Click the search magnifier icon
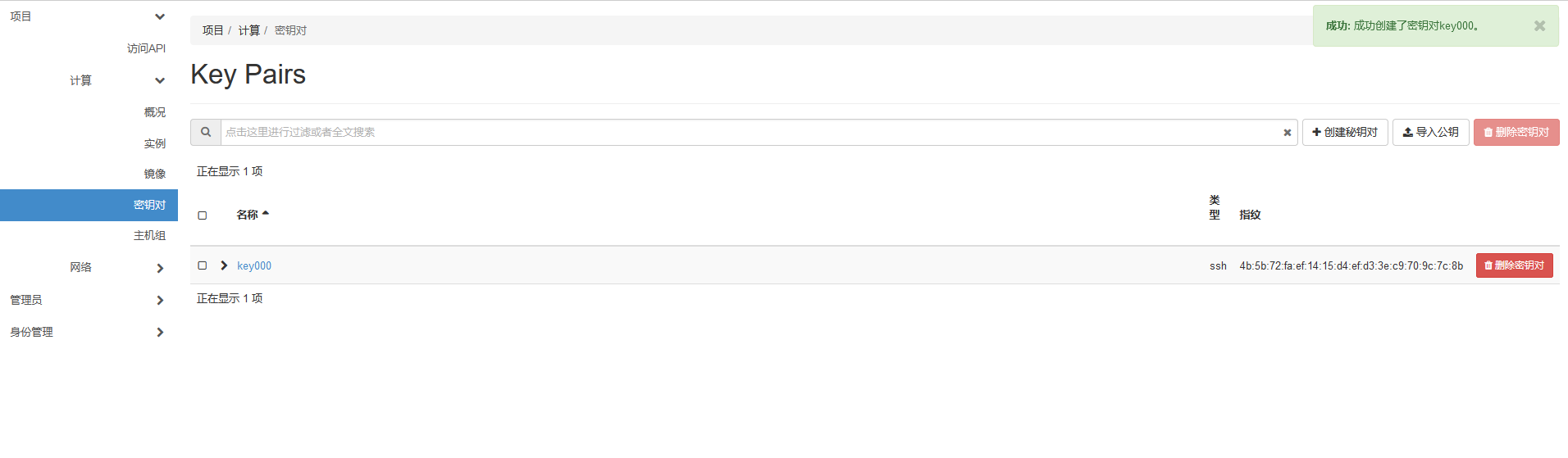 tap(206, 132)
